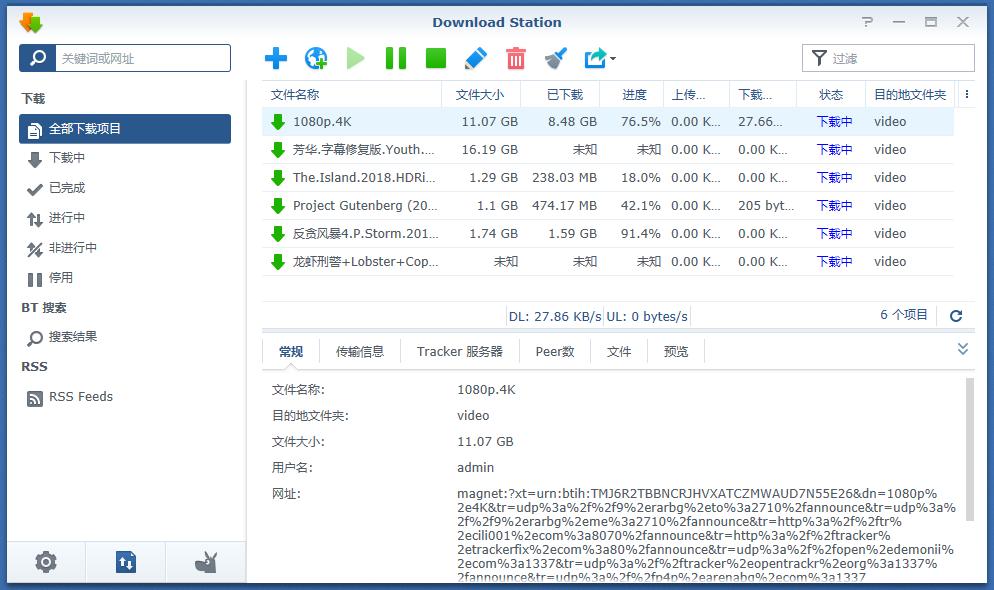The height and width of the screenshot is (590, 994).
Task: Delete the selected download with the trash icon
Action: [x=515, y=58]
